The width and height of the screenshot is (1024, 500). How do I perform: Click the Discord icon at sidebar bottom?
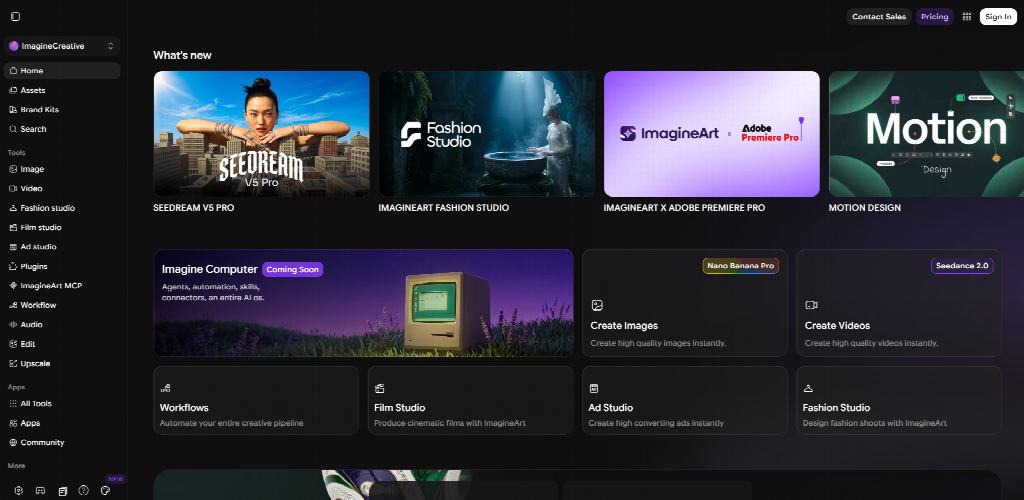point(40,490)
